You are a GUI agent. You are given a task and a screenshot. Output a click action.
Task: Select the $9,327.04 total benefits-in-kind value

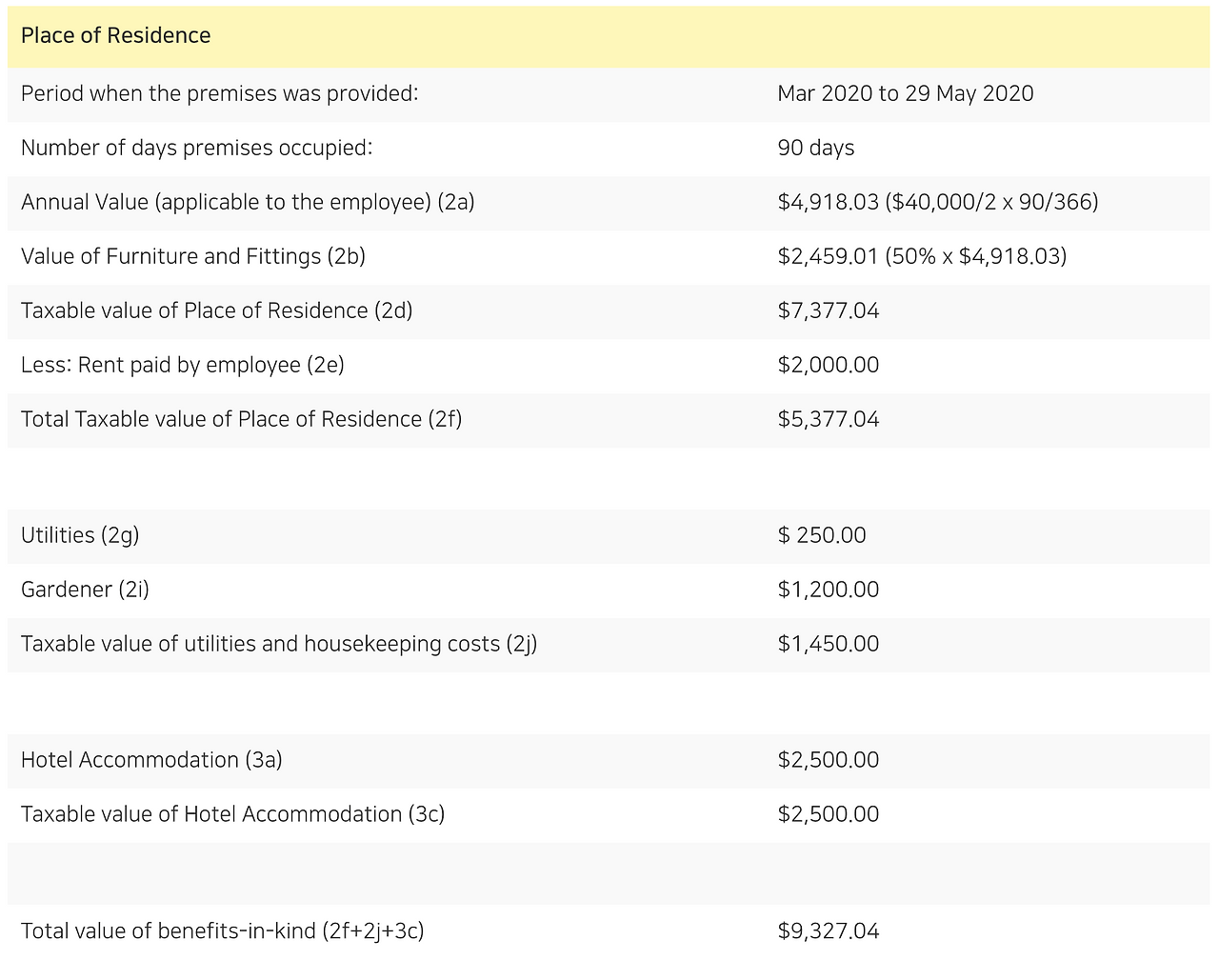[828, 931]
